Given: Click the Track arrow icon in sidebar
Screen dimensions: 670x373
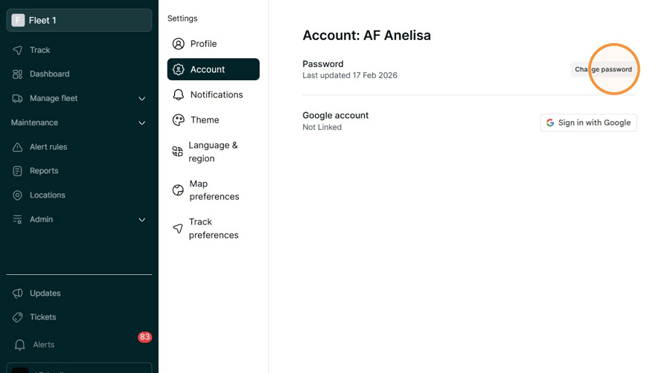Looking at the screenshot, I should 18,50.
